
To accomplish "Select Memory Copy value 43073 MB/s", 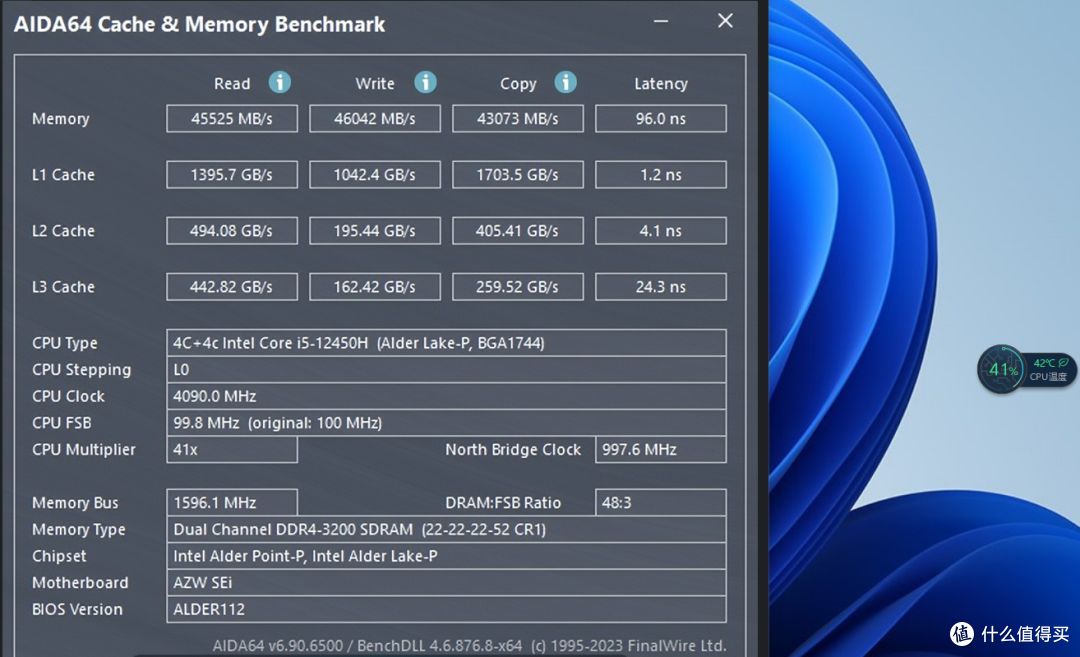I will click(x=518, y=118).
